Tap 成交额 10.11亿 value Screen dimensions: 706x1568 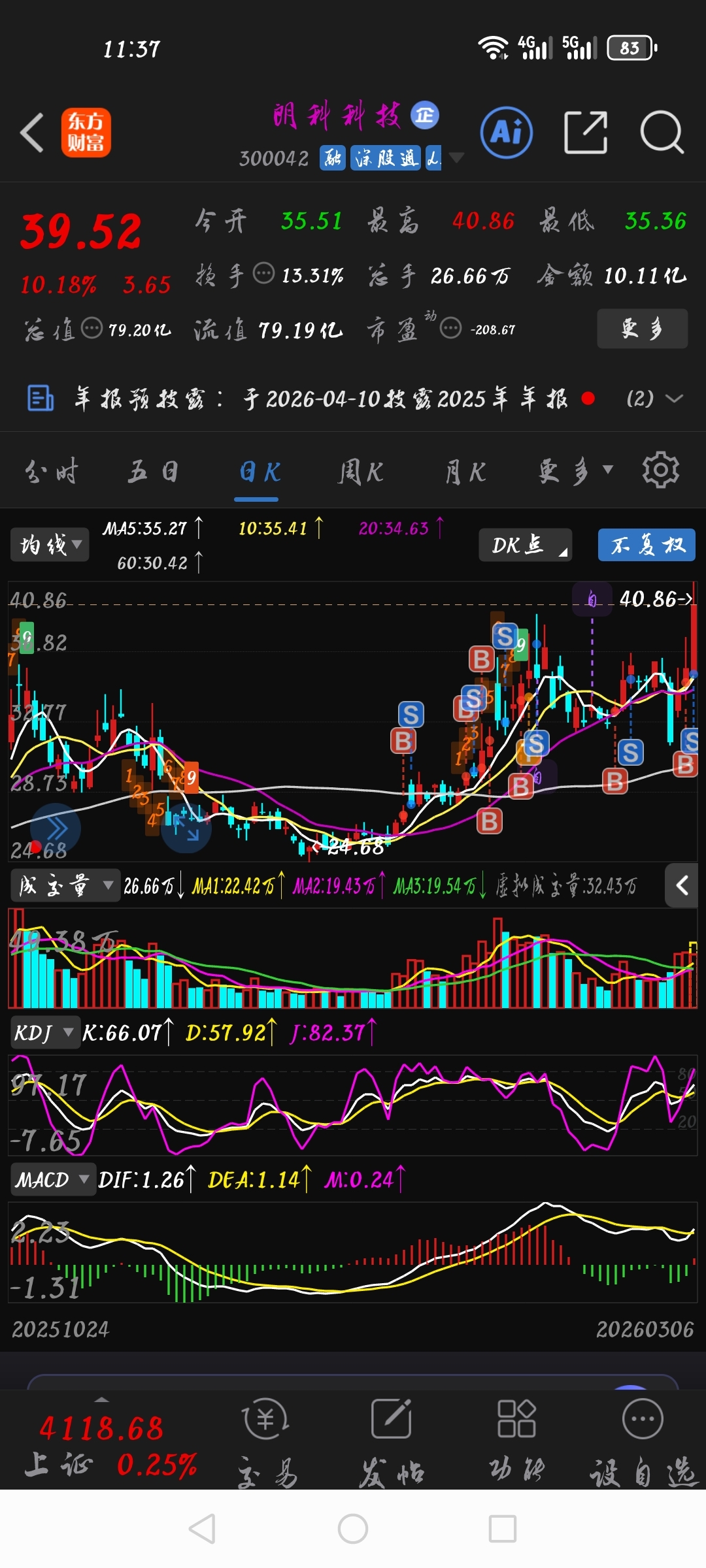coord(645,275)
